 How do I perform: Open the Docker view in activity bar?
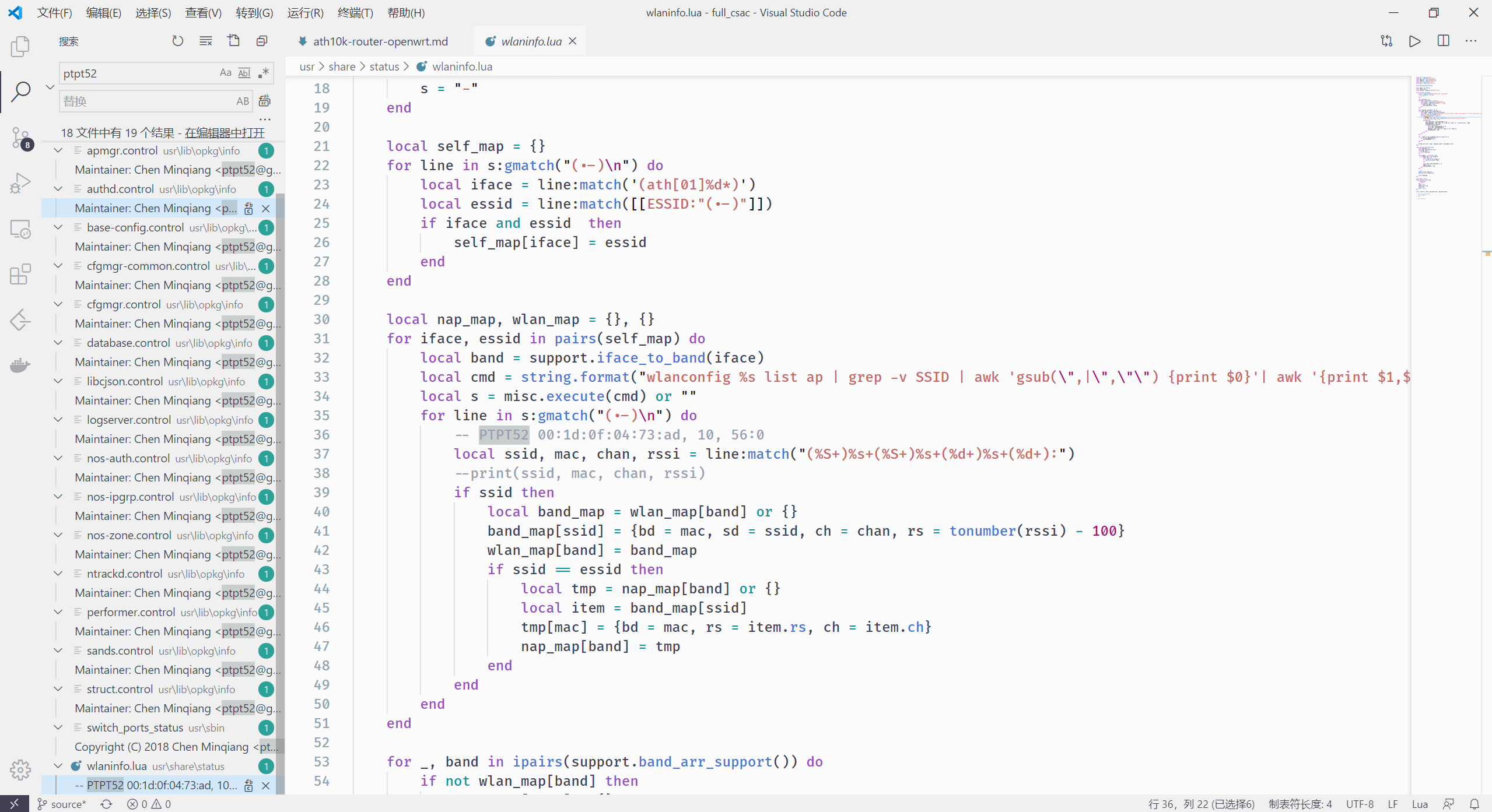pyautogui.click(x=20, y=365)
